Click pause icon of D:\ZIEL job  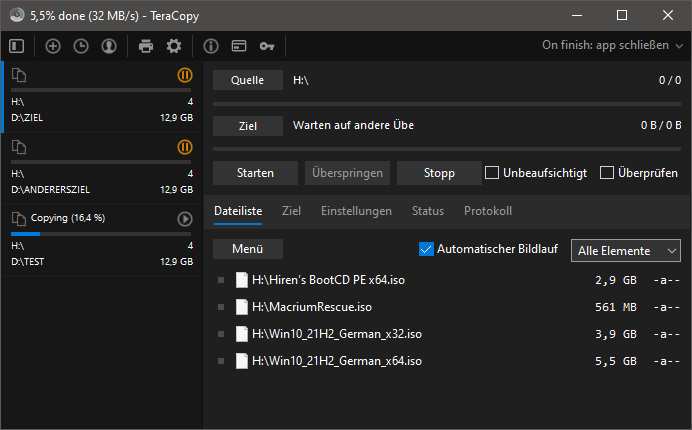pos(185,75)
